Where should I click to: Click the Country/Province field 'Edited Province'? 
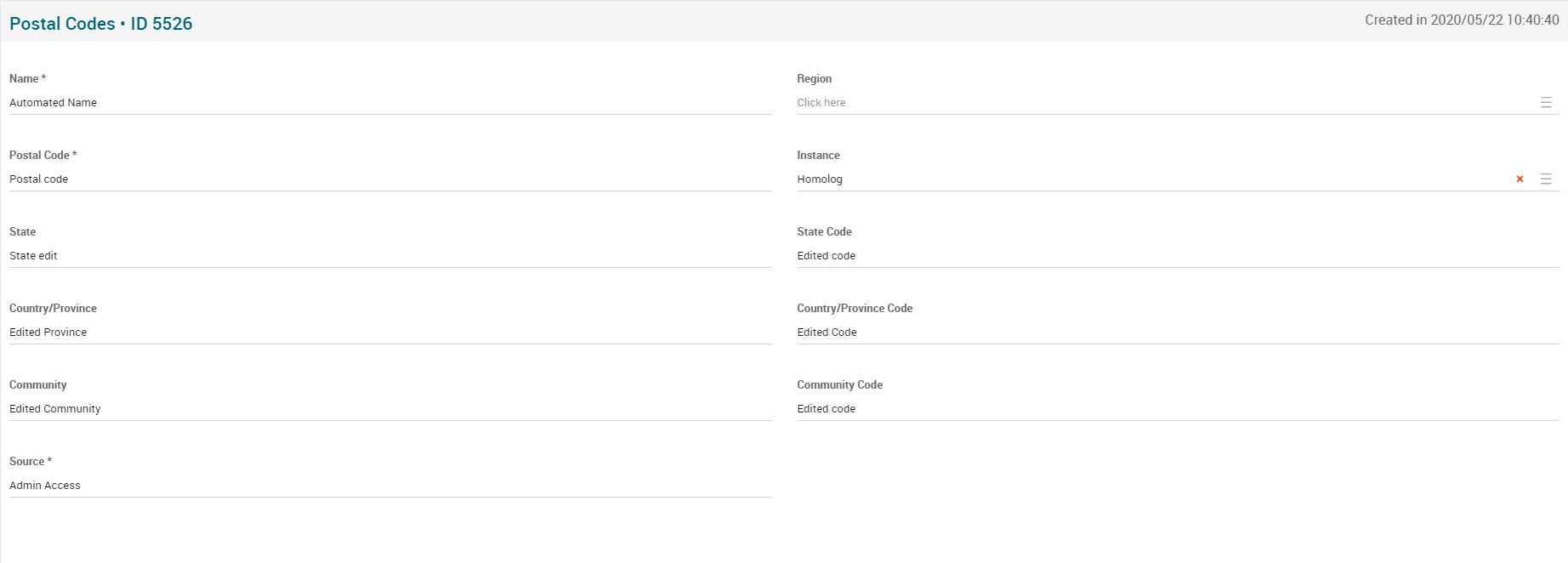pos(389,333)
